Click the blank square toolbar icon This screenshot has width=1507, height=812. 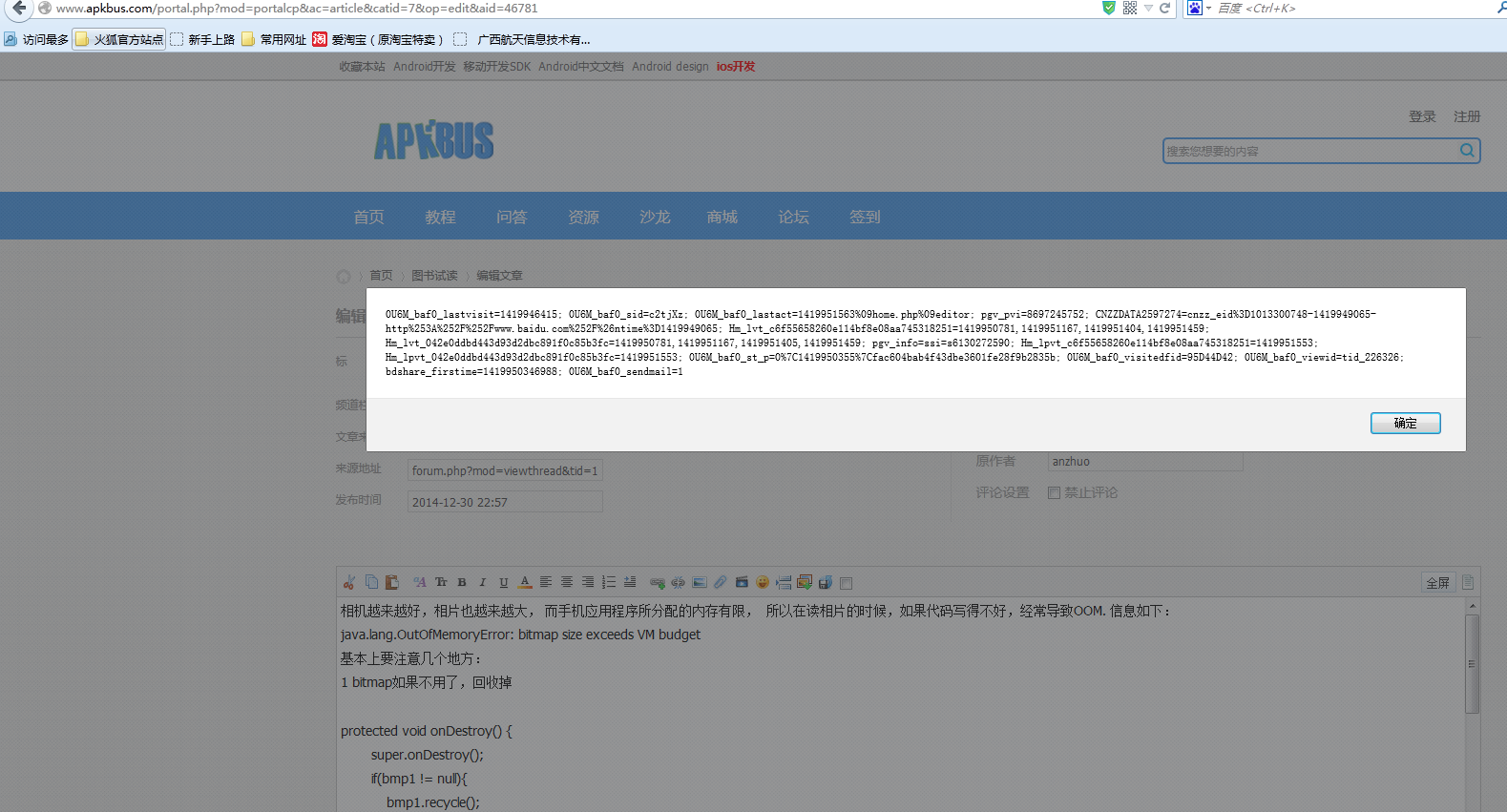(x=847, y=583)
